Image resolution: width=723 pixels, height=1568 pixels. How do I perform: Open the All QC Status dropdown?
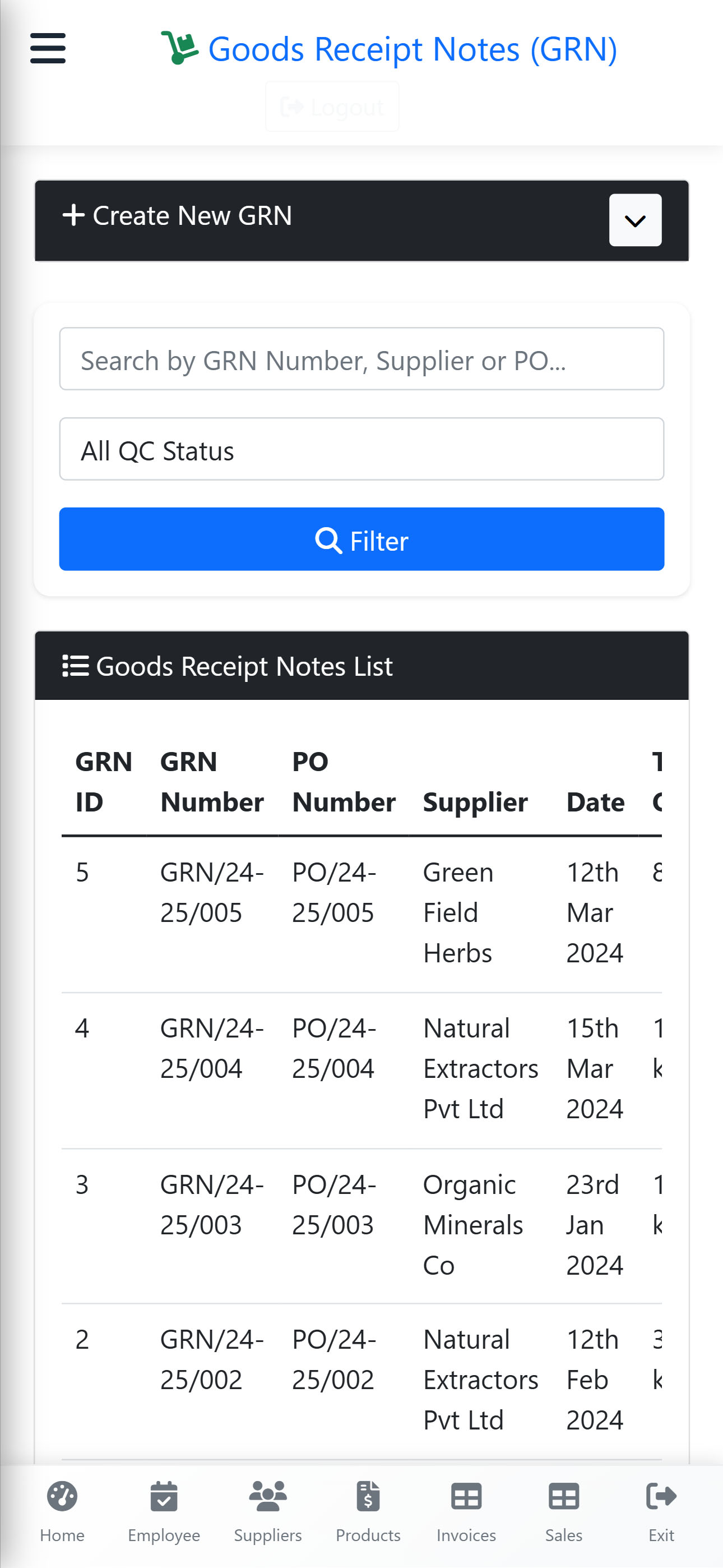point(361,449)
